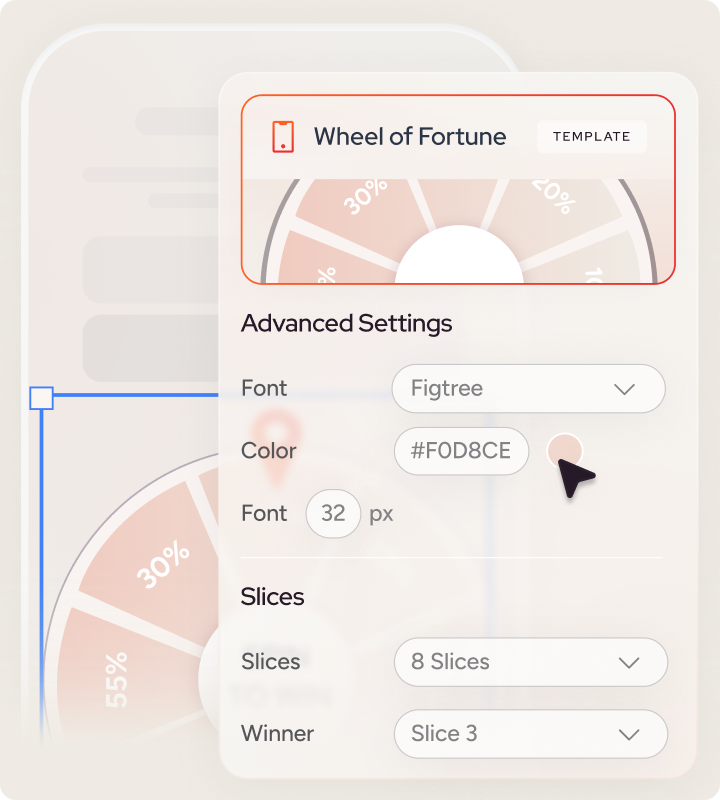
Task: Select the Wheel of Fortune title
Action: click(410, 137)
